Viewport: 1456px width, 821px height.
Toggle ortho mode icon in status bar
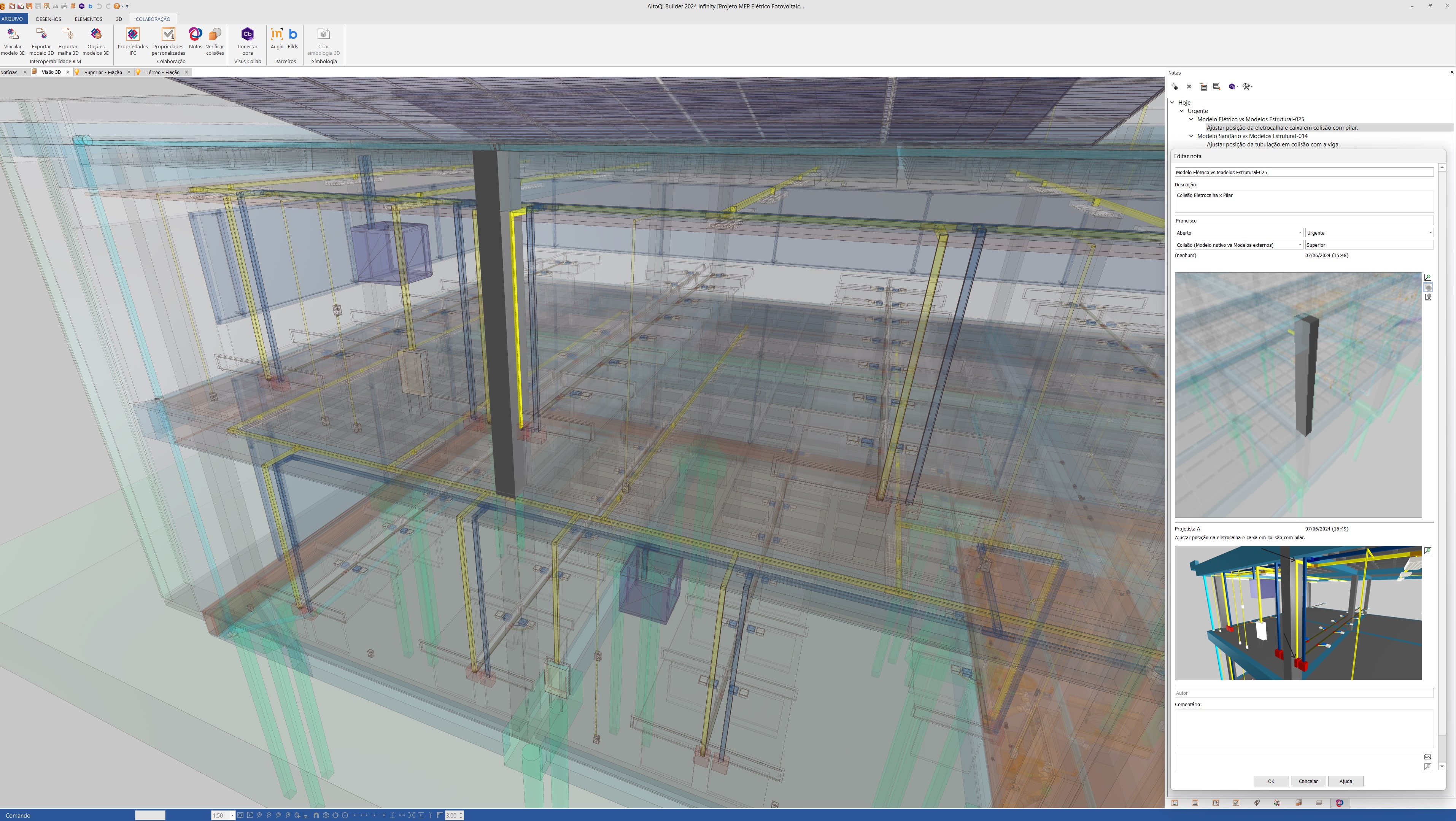pos(306,815)
